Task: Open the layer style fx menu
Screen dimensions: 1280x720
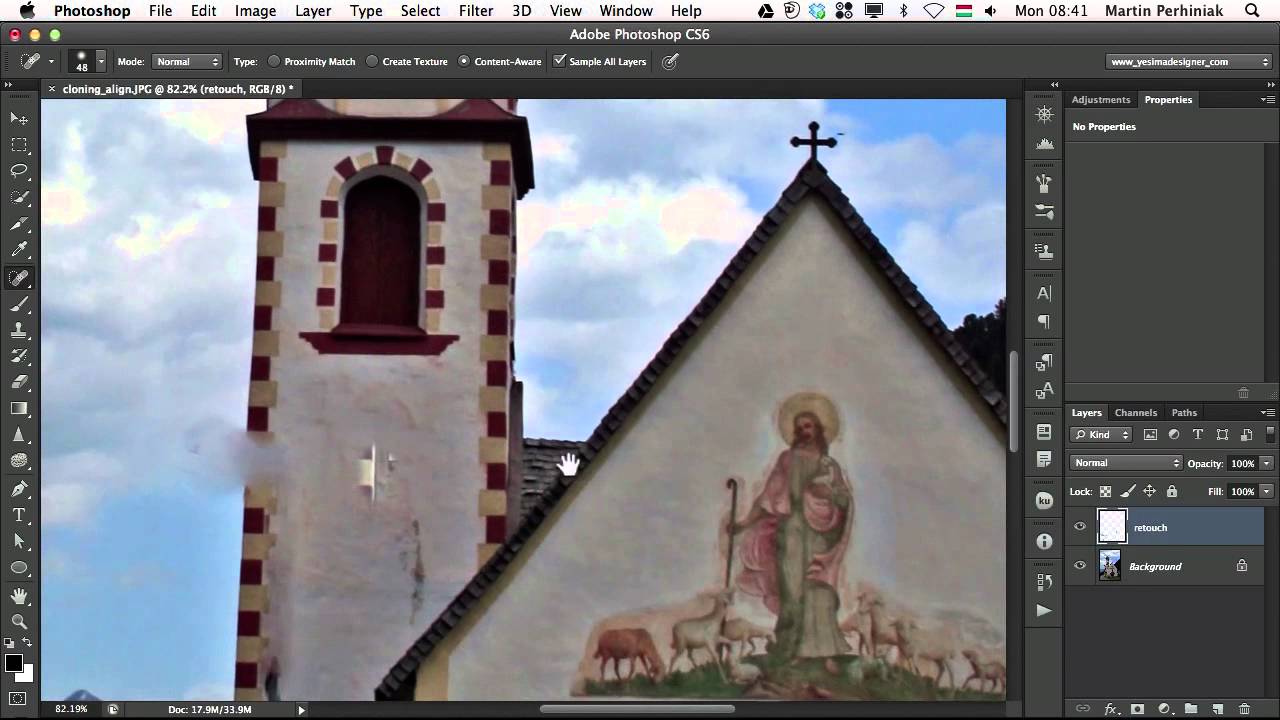Action: [x=1110, y=709]
